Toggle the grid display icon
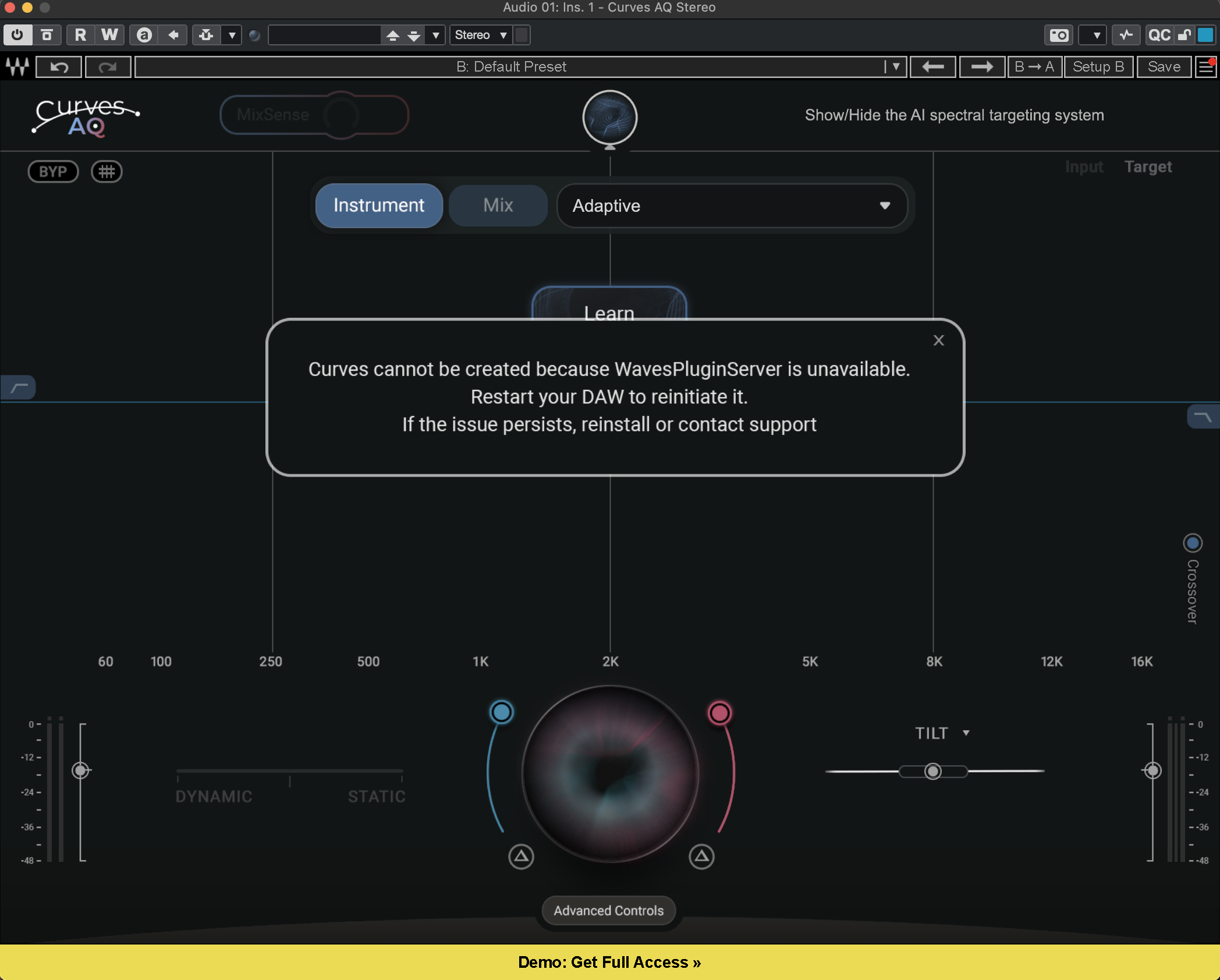Viewport: 1220px width, 980px height. (107, 172)
